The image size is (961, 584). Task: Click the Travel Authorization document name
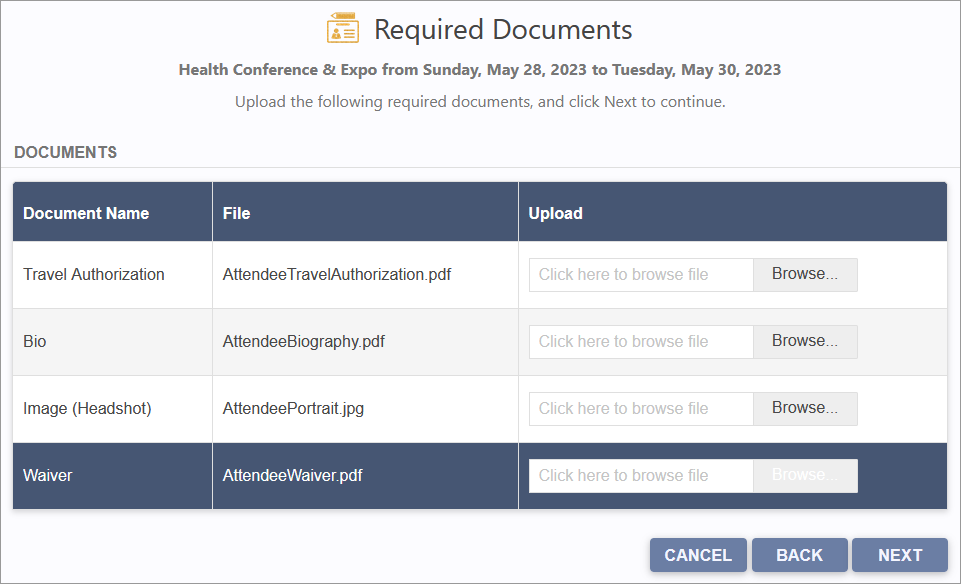click(94, 275)
